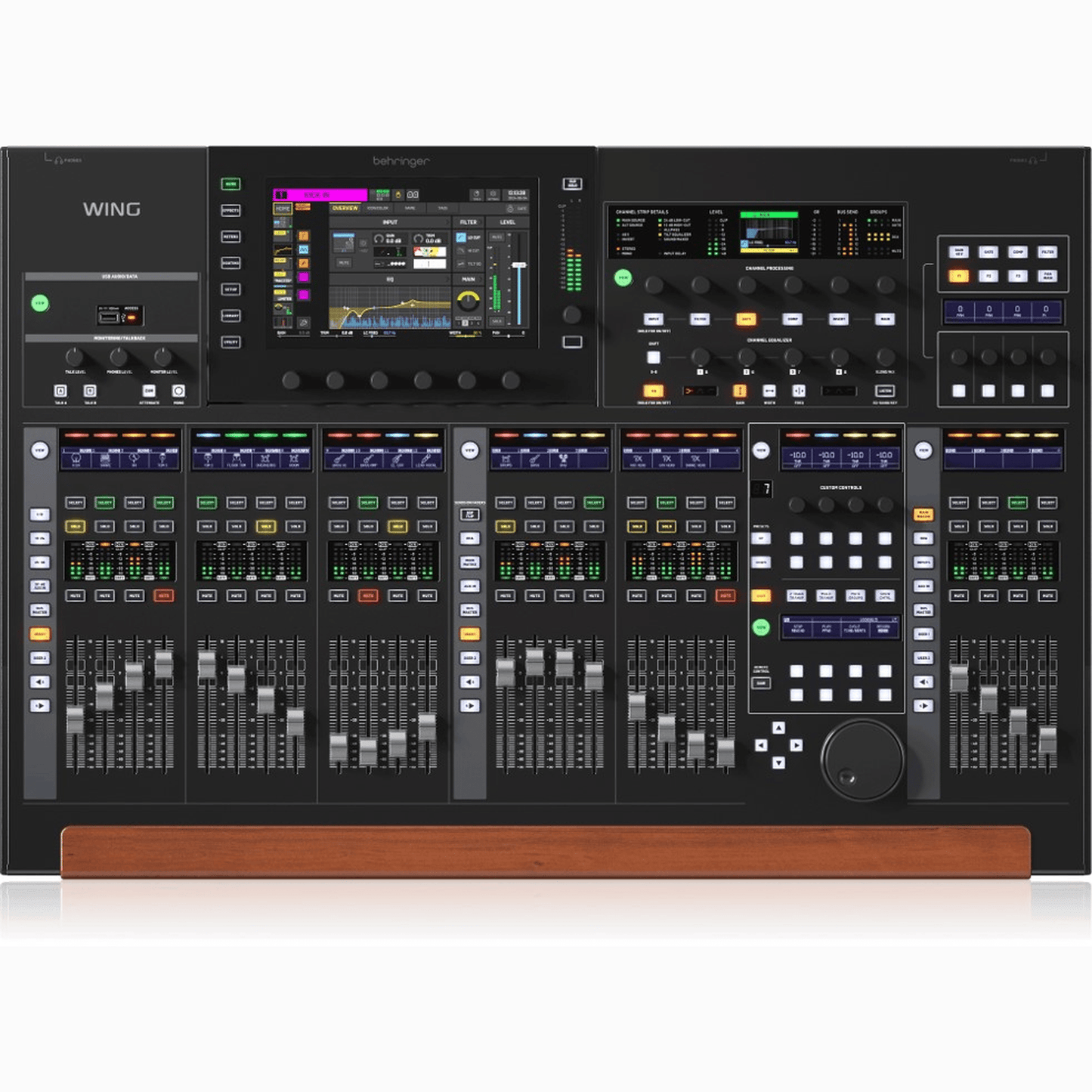Screen dimensions: 1092x1092
Task: Go to previous layer in leftmost button column
Action: [39, 682]
